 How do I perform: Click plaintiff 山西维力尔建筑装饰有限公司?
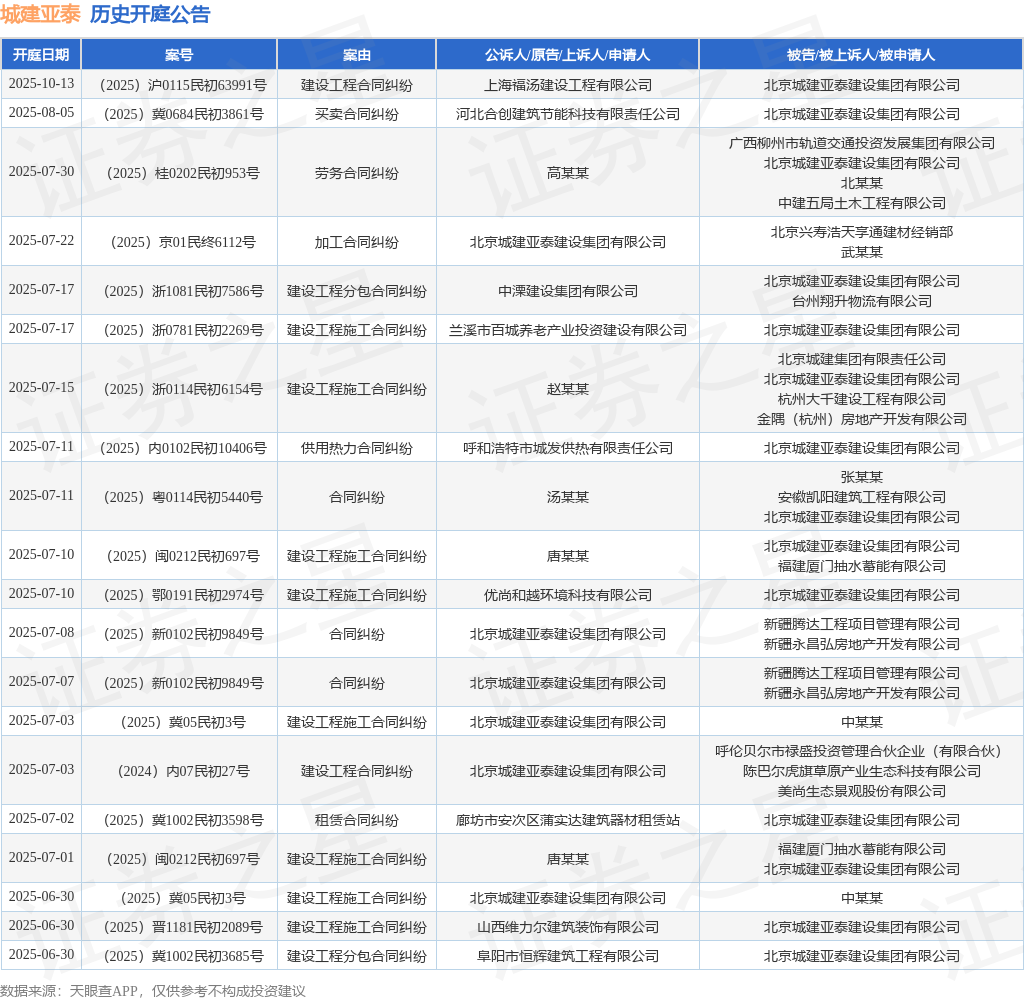click(x=568, y=927)
